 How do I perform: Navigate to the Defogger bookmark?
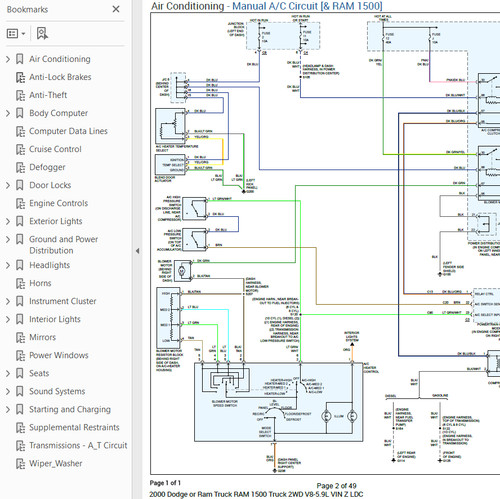(47, 167)
